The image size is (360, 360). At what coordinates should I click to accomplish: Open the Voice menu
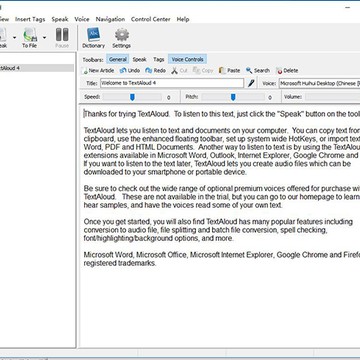82,19
